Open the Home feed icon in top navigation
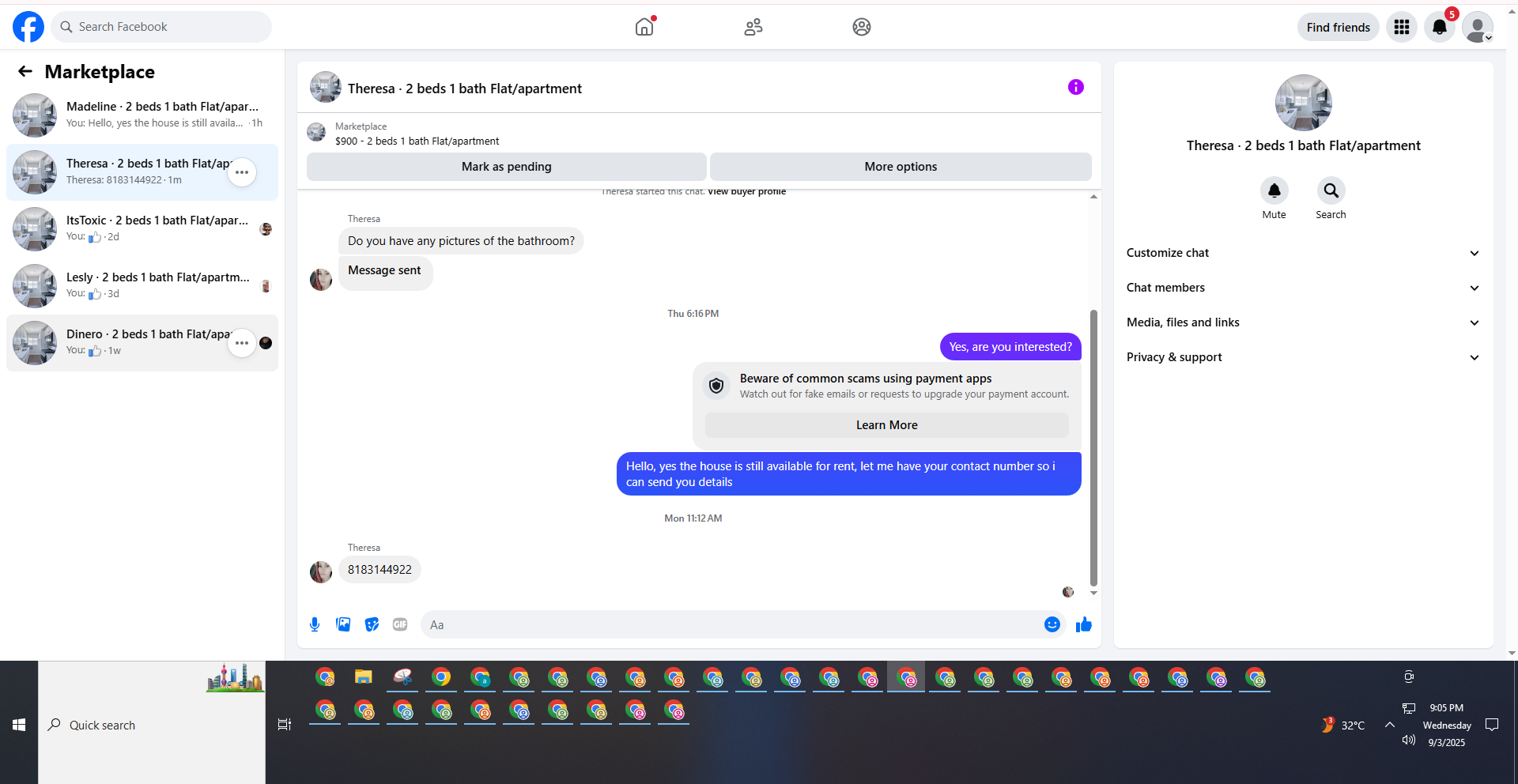1518x784 pixels. 645,27
